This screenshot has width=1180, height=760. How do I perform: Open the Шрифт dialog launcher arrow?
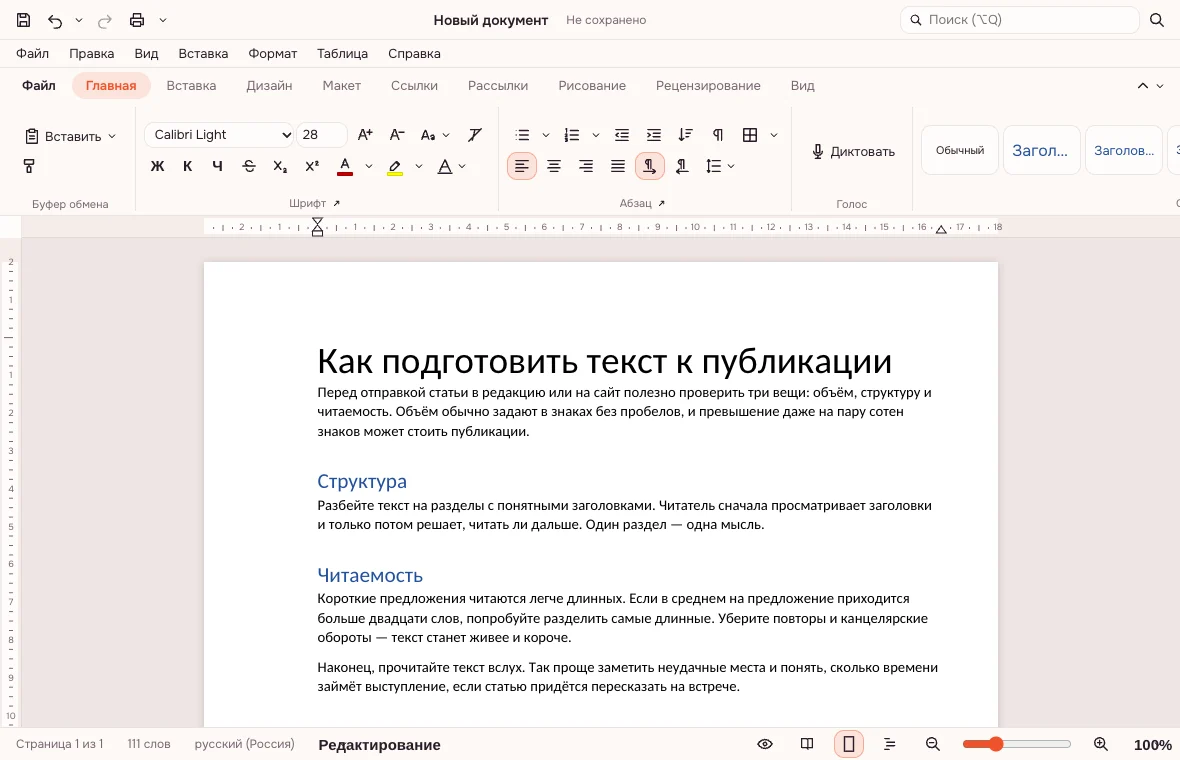tap(336, 203)
